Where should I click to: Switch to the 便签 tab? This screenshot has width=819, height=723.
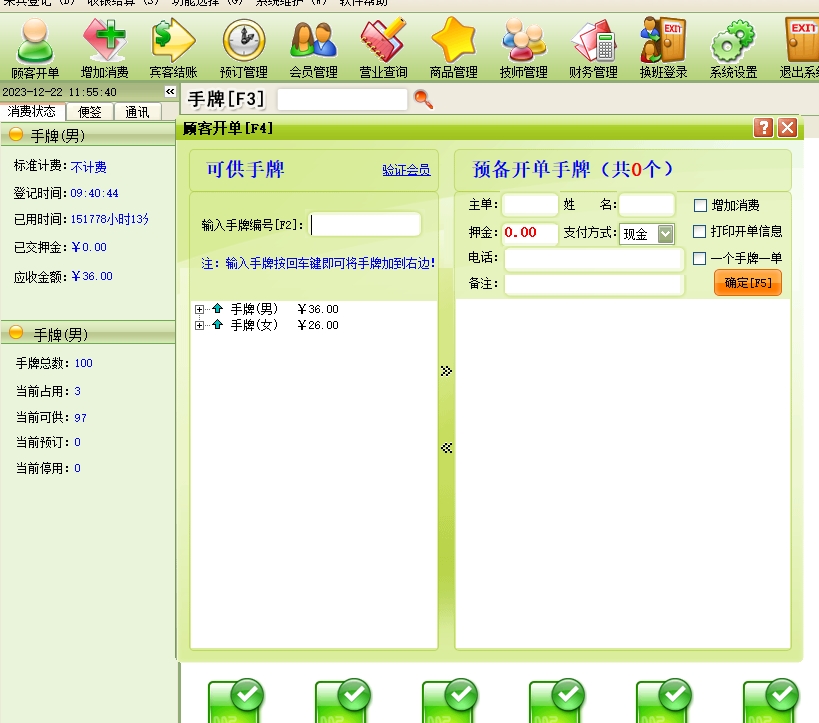(x=90, y=112)
